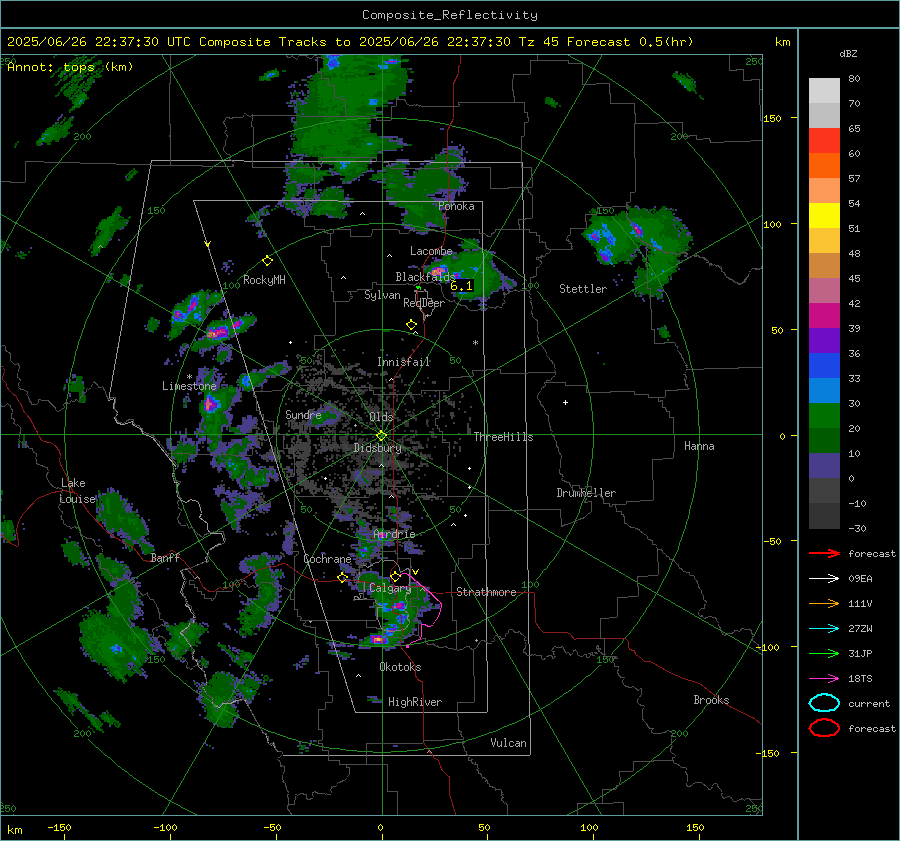The width and height of the screenshot is (900, 841).
Task: Click the Okotoks label
Action: pyautogui.click(x=400, y=667)
